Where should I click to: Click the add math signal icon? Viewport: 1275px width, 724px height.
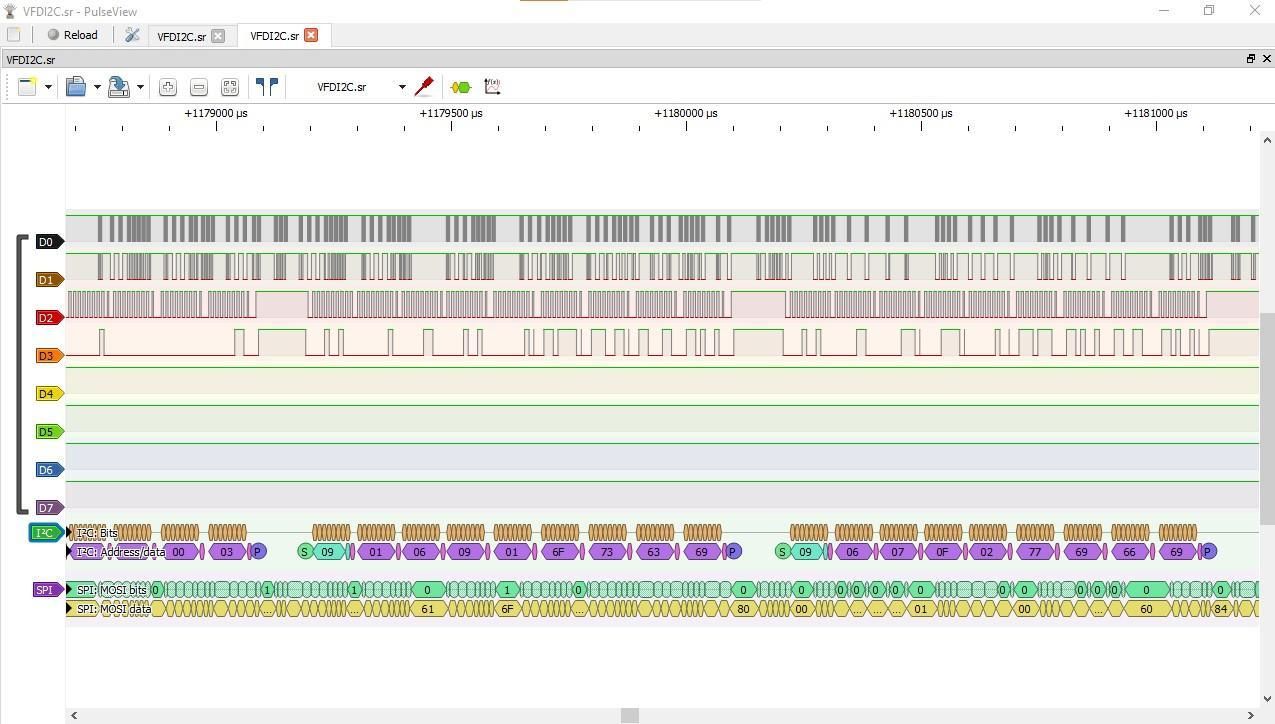[492, 87]
